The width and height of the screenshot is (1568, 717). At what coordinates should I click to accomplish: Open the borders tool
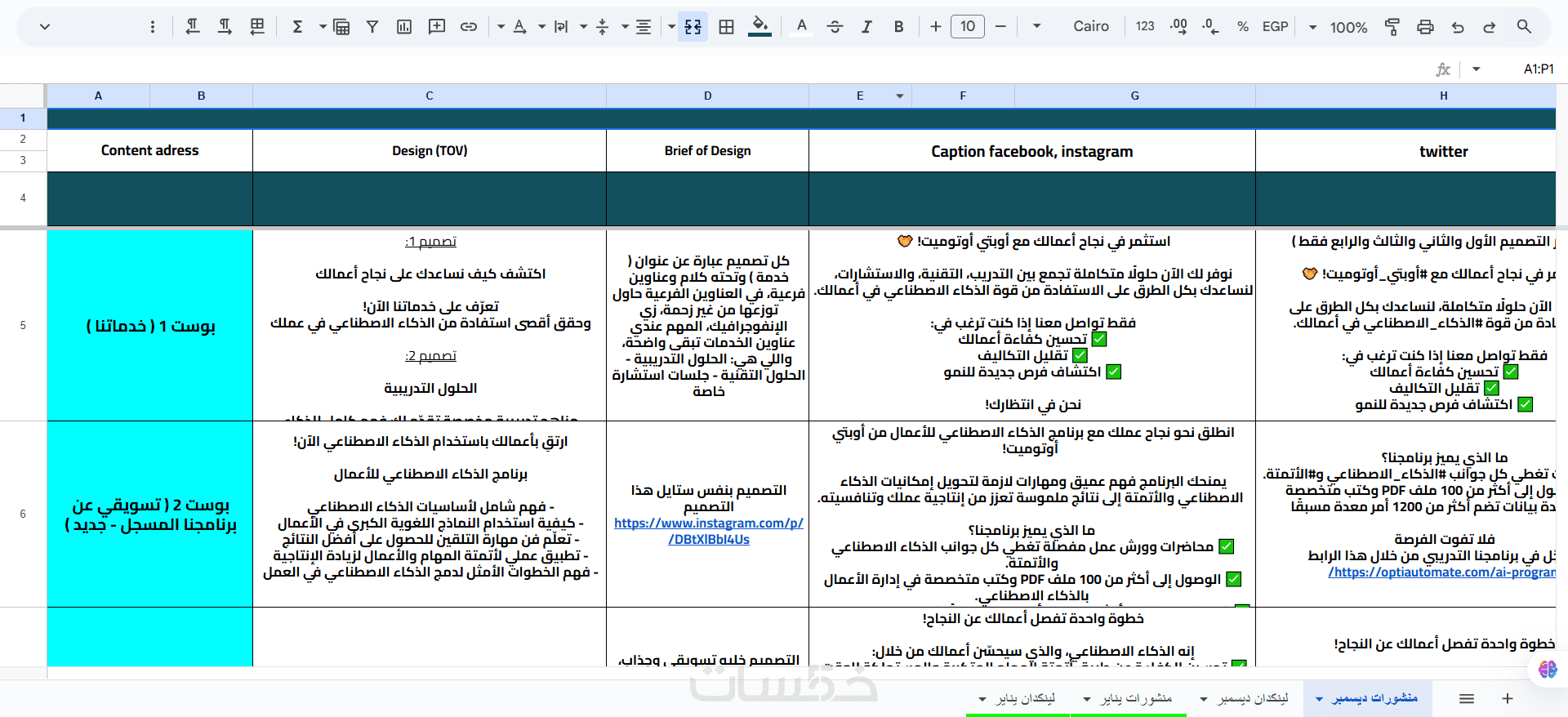point(726,27)
